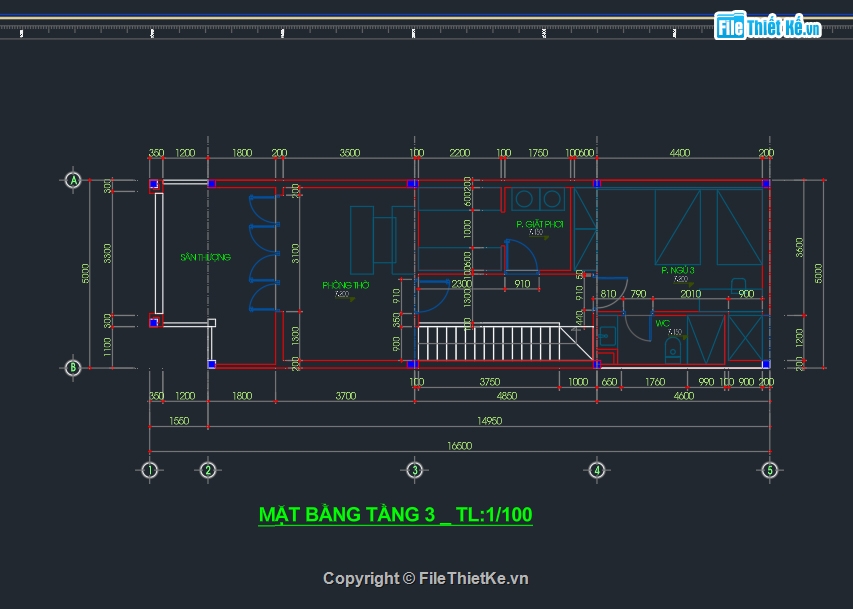Pick grid axis bubble number 3

[414, 469]
